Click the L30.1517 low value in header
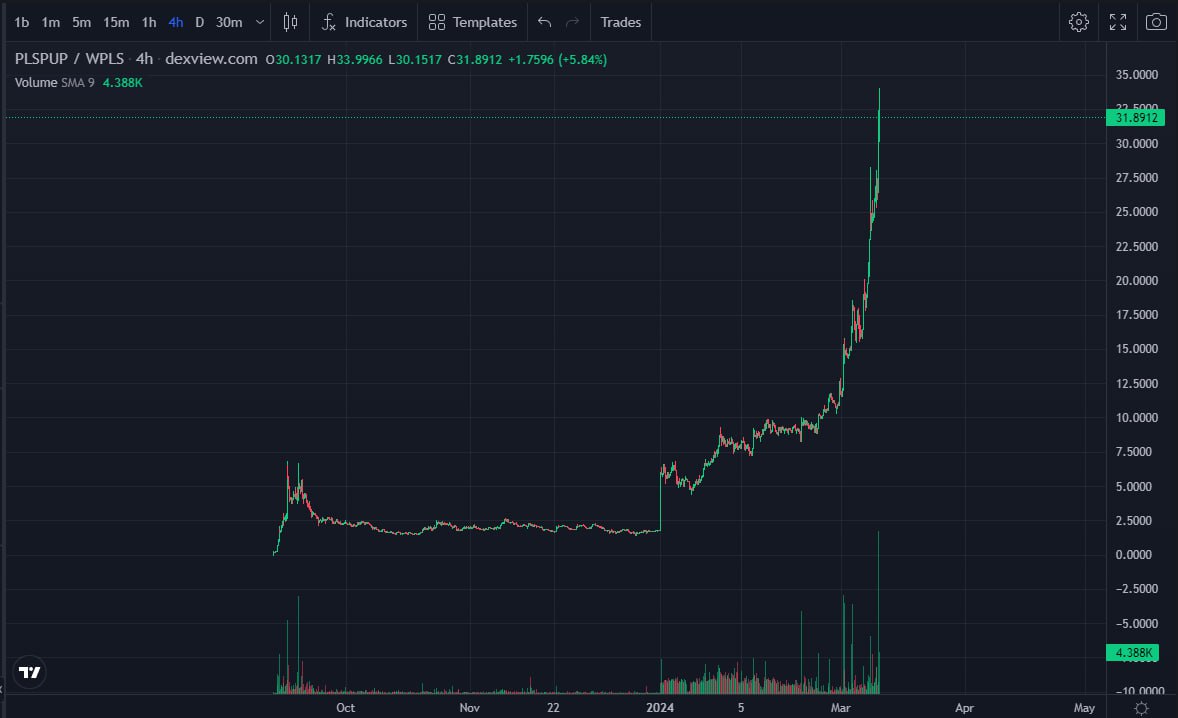 coord(415,59)
